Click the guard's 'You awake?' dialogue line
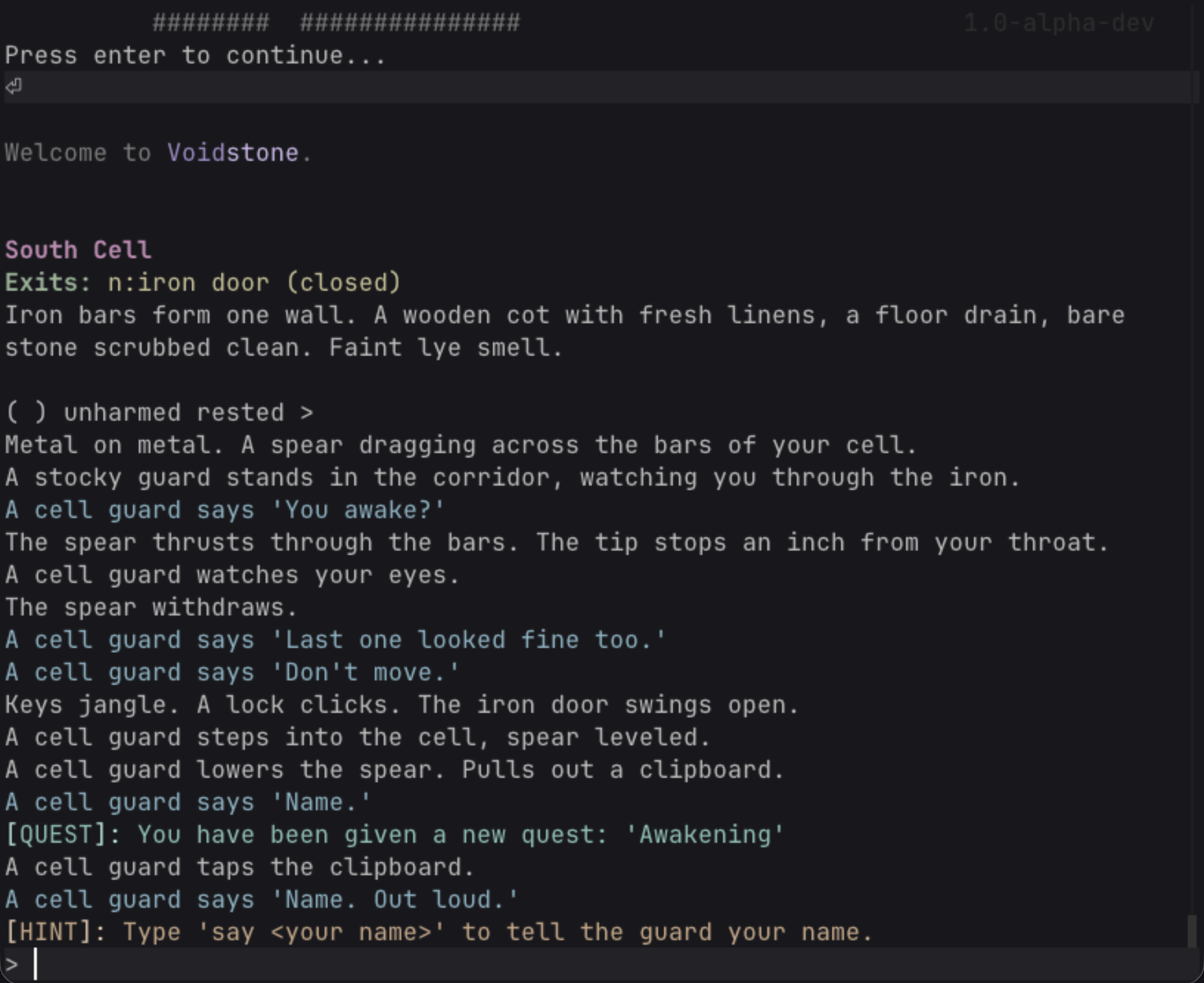 (x=225, y=510)
